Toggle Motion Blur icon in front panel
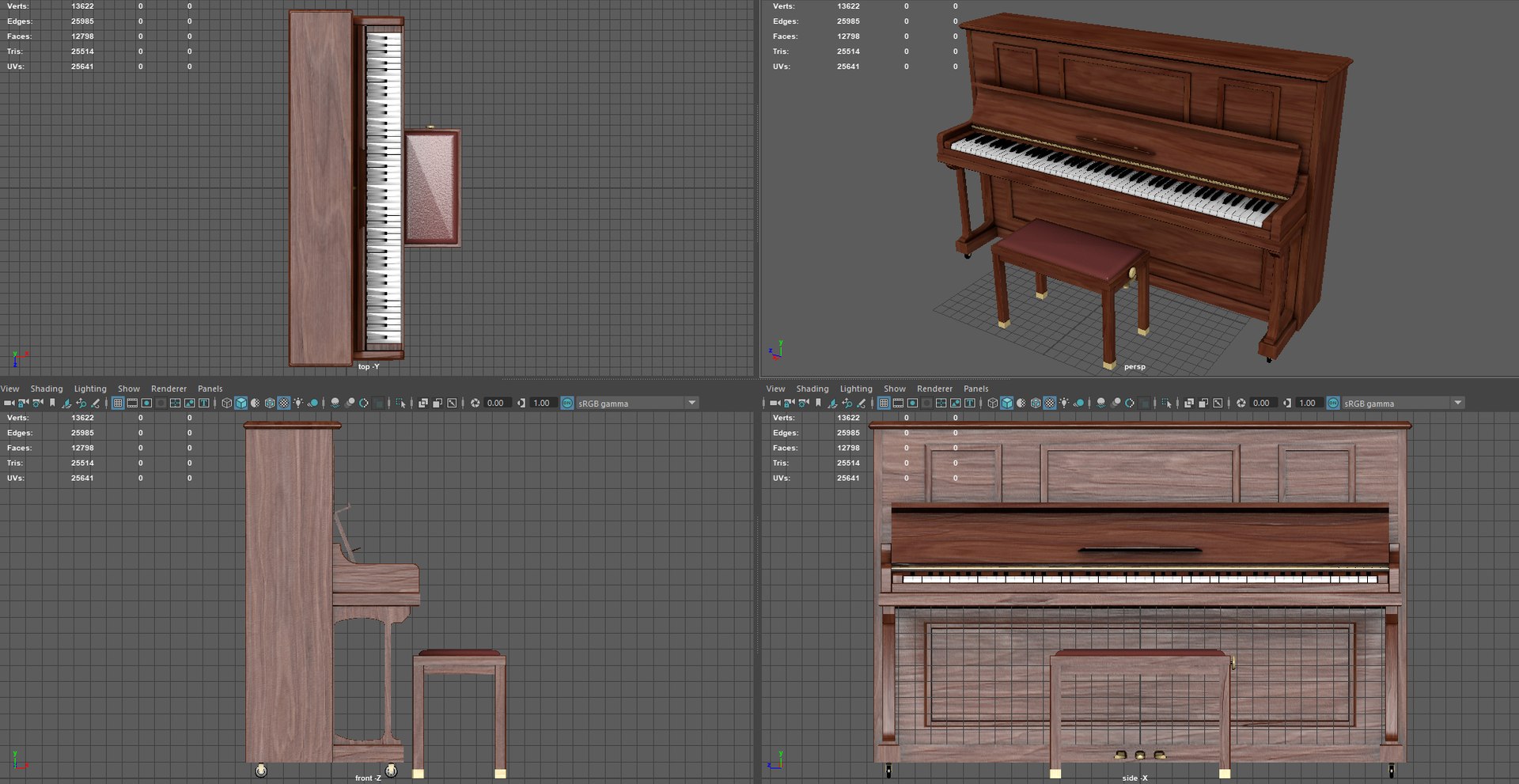Screen dimensions: 1519x784 click(349, 403)
